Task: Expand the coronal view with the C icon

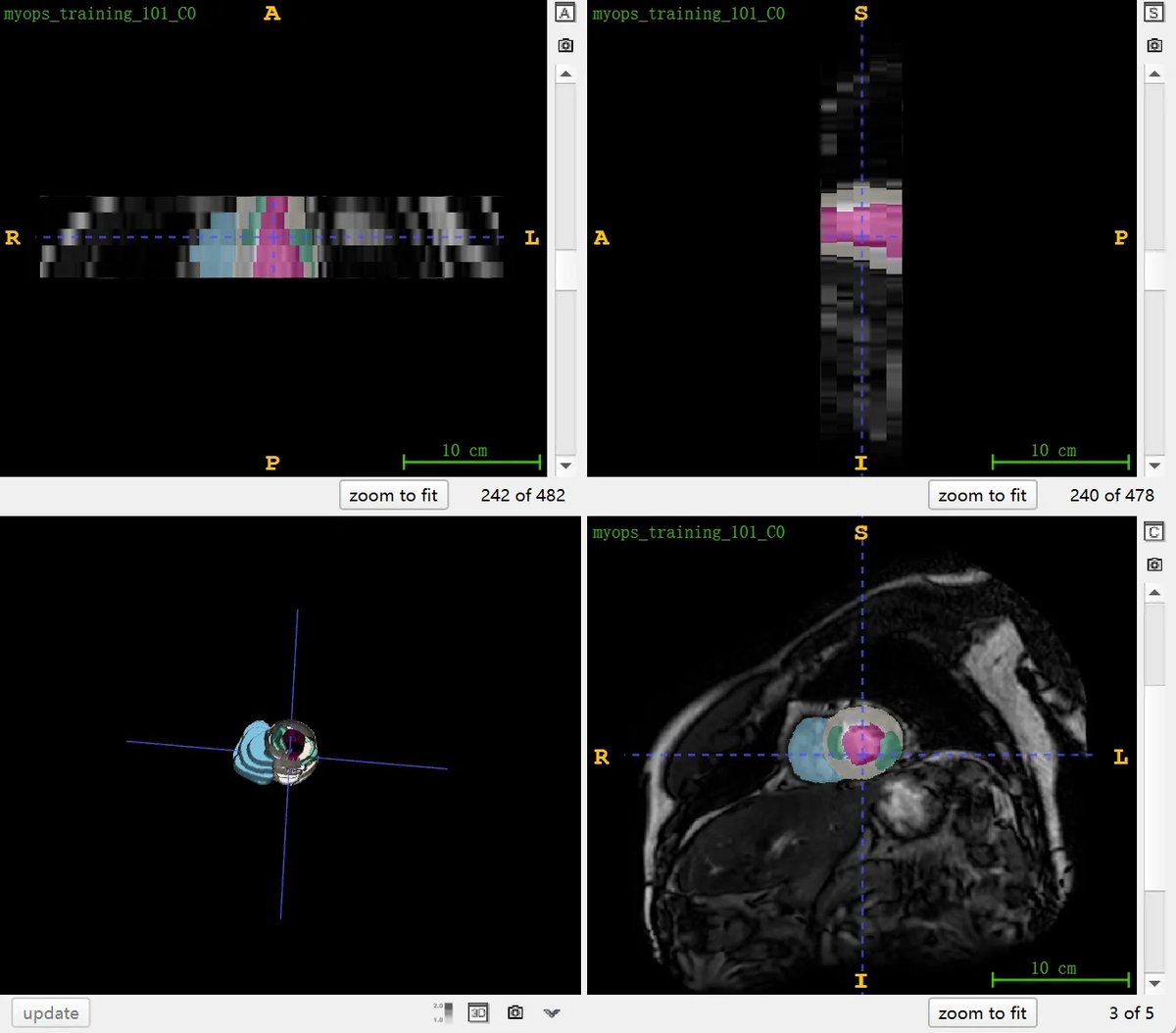Action: click(x=1154, y=532)
